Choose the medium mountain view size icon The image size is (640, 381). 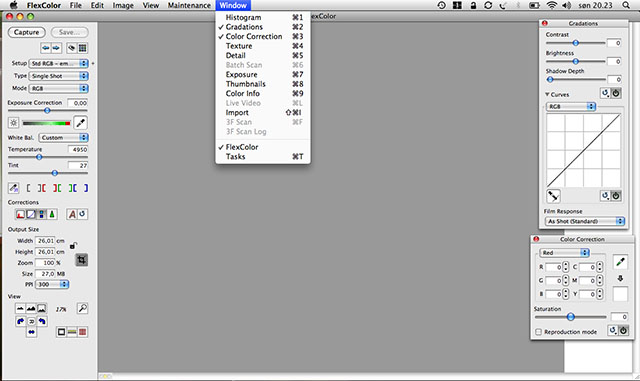point(31,308)
